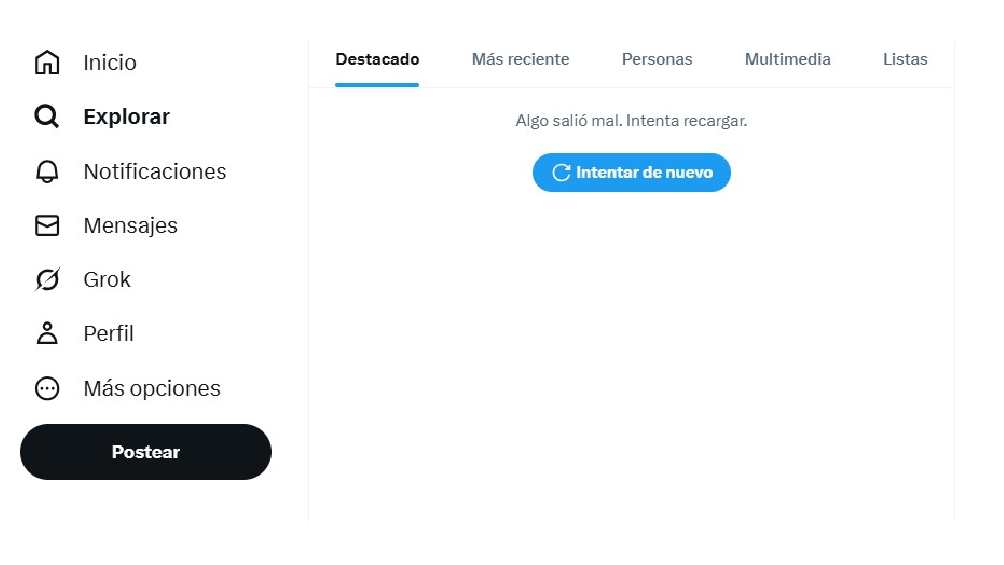Show the Multimedia tab results
1004x565 pixels.
(787, 60)
